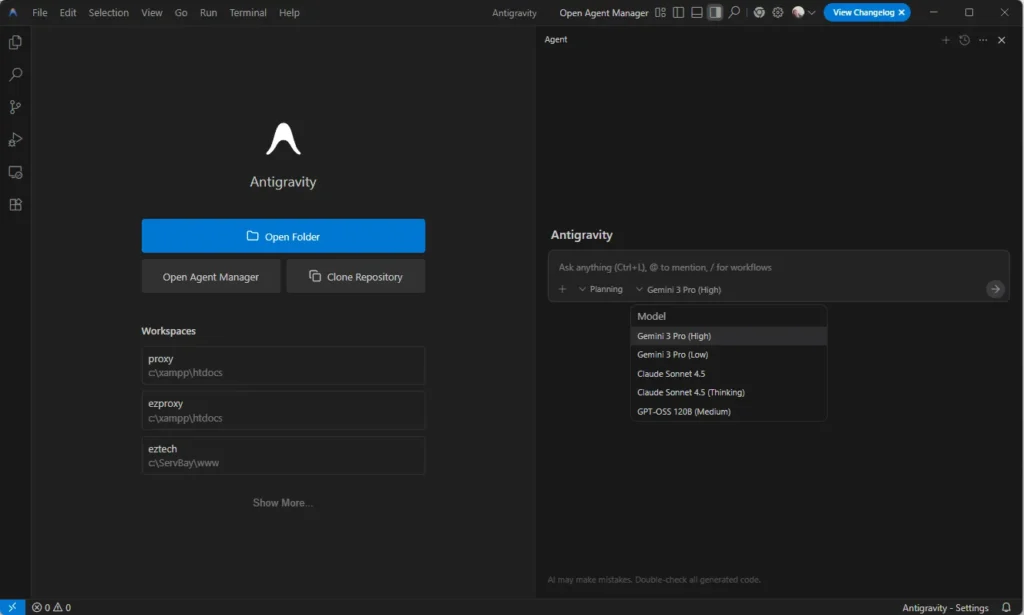Toggle the bottom panel visibility
This screenshot has height=615, width=1024.
pos(695,12)
